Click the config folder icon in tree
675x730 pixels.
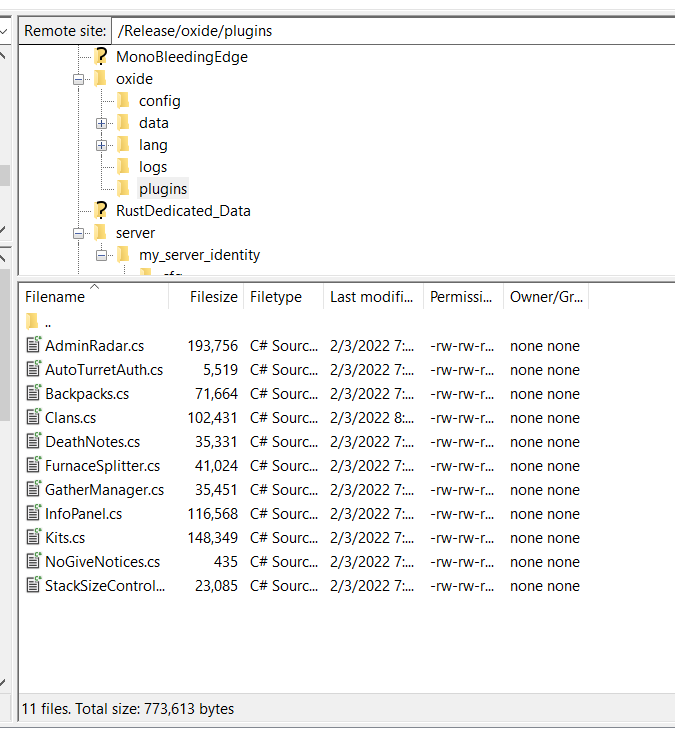click(x=123, y=101)
